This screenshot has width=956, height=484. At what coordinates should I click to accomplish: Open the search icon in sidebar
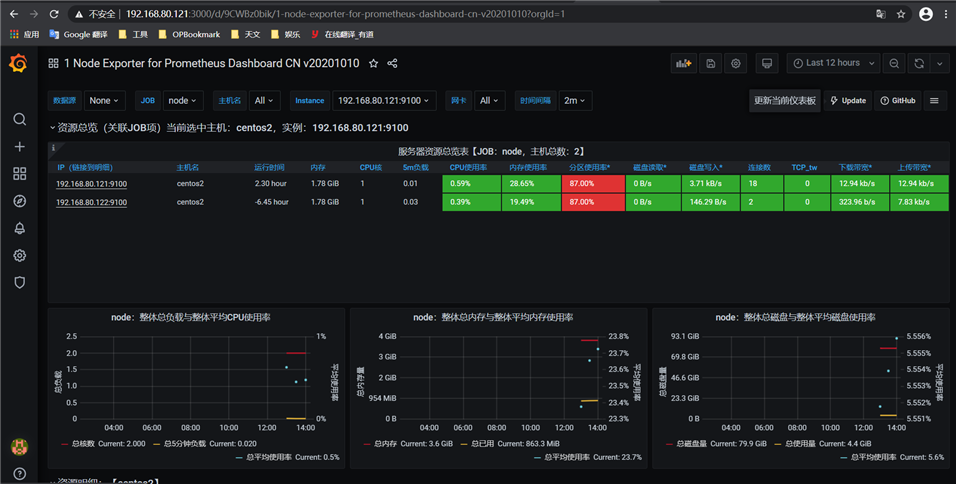click(x=19, y=119)
